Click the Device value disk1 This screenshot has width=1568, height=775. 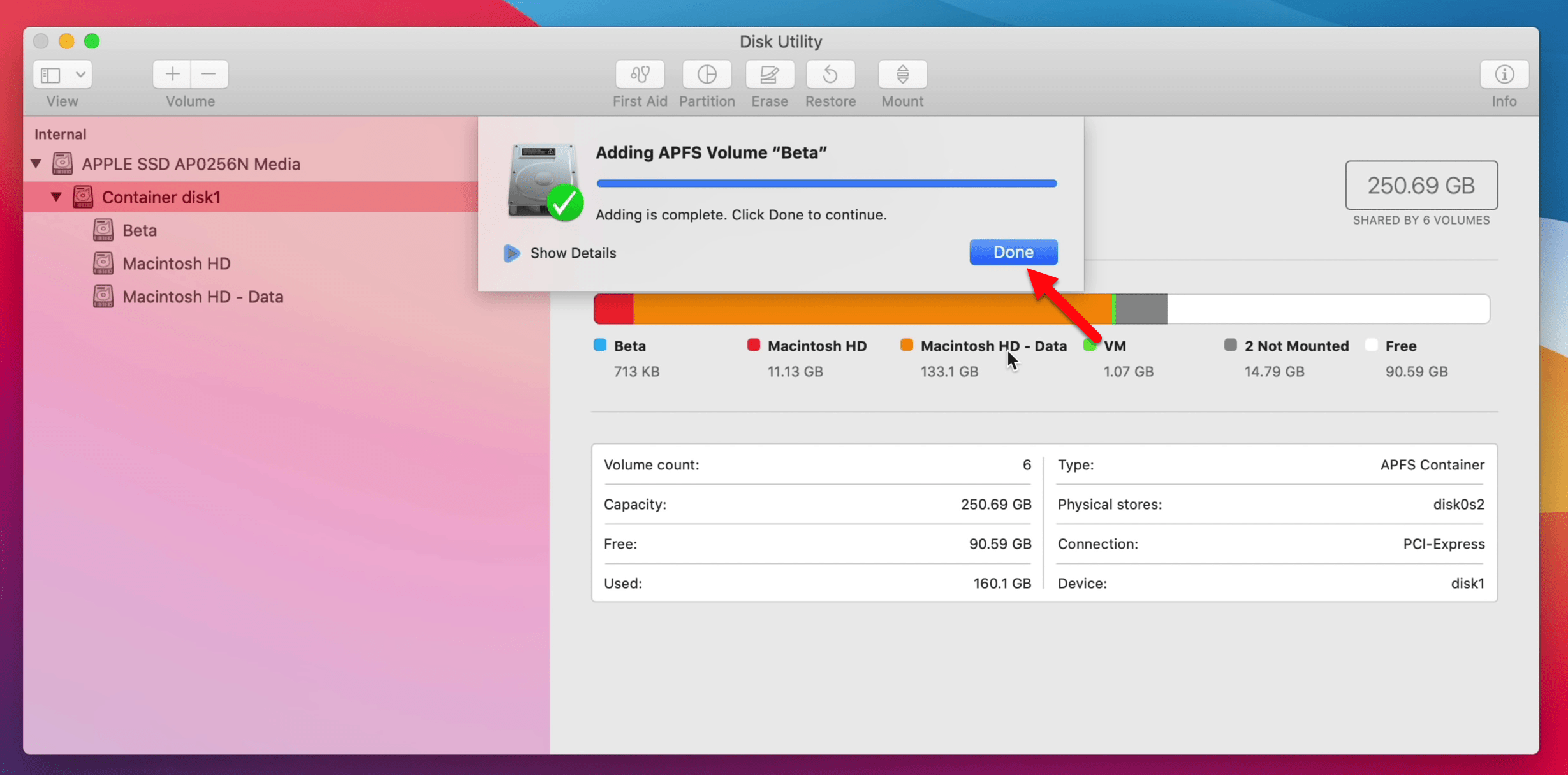tap(1468, 584)
